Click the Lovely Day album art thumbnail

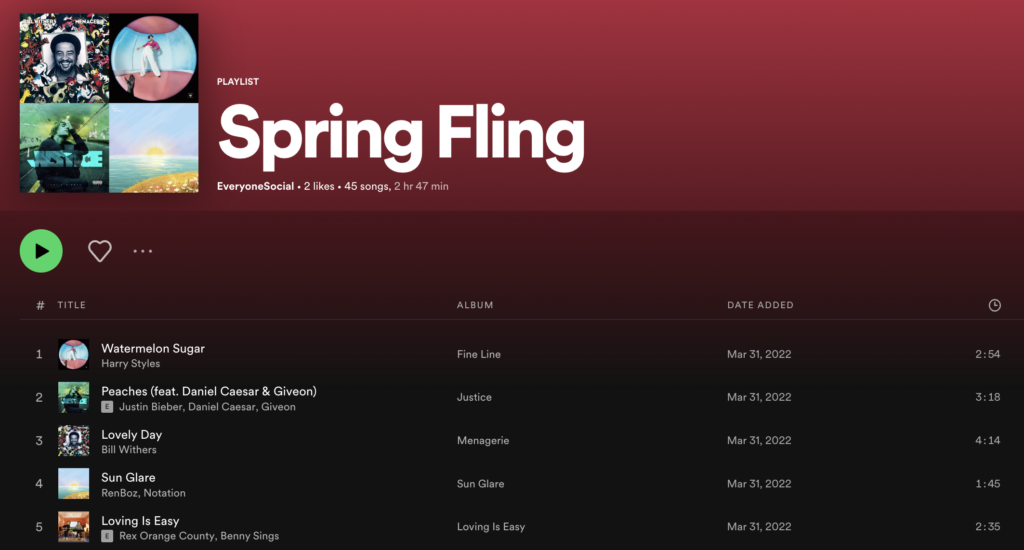pyautogui.click(x=73, y=440)
